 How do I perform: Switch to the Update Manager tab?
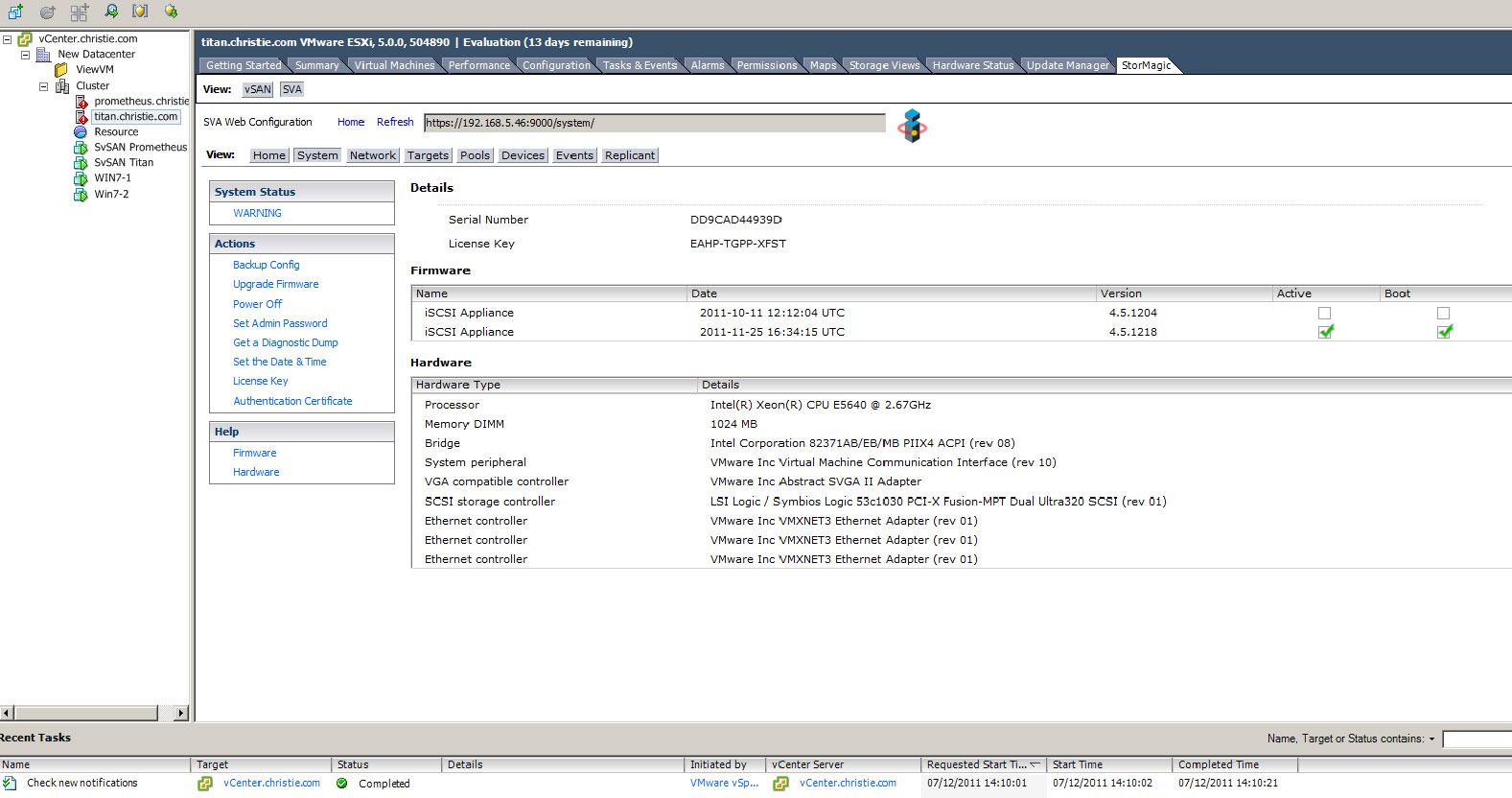(1068, 65)
